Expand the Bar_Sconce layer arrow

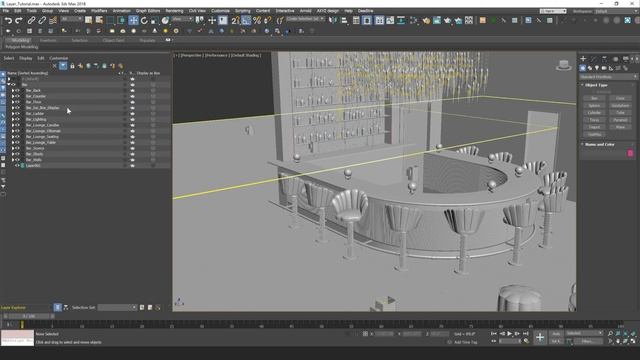(x=13, y=148)
